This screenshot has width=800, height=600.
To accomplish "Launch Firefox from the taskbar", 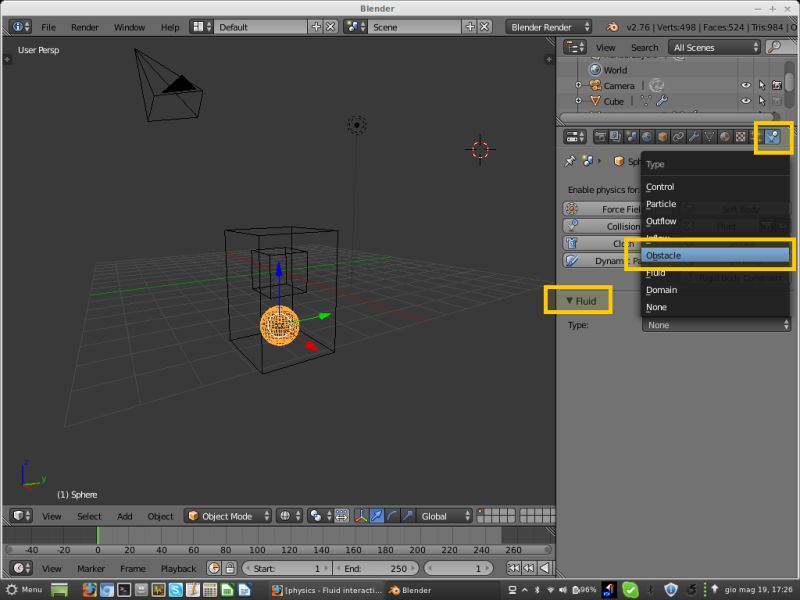I will tap(90, 590).
